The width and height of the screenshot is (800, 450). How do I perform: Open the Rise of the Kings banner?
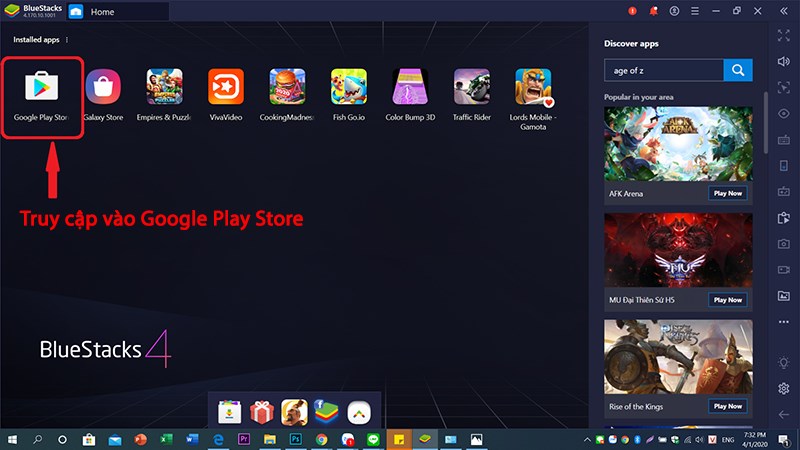coord(678,357)
